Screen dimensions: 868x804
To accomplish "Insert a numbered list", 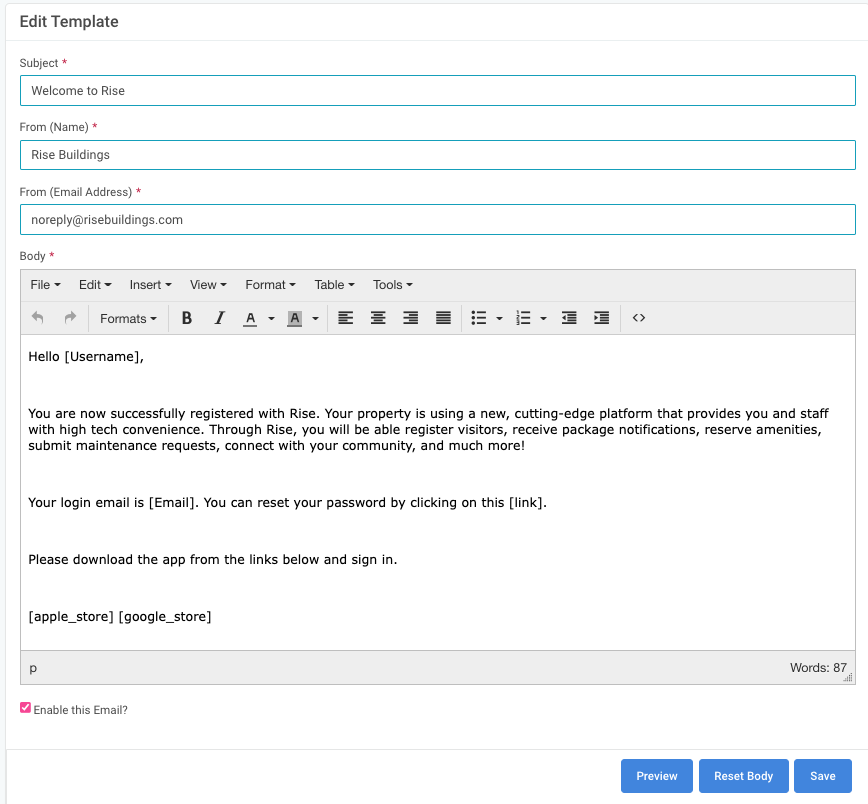I will tap(523, 318).
